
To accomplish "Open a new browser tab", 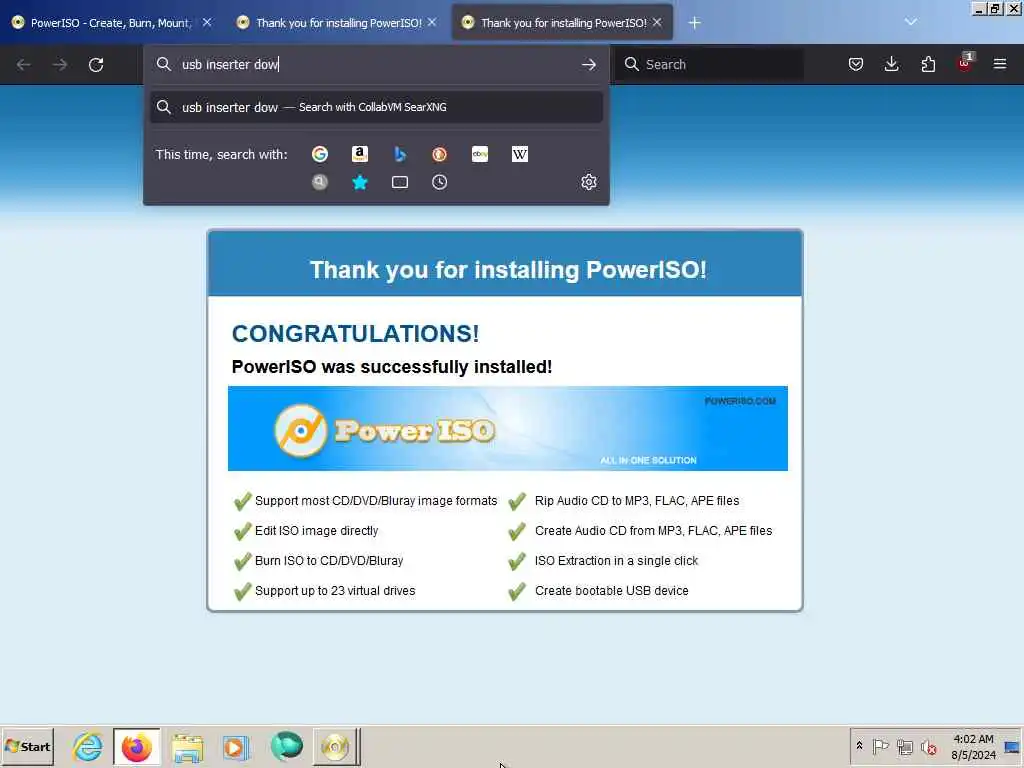I will [x=694, y=23].
